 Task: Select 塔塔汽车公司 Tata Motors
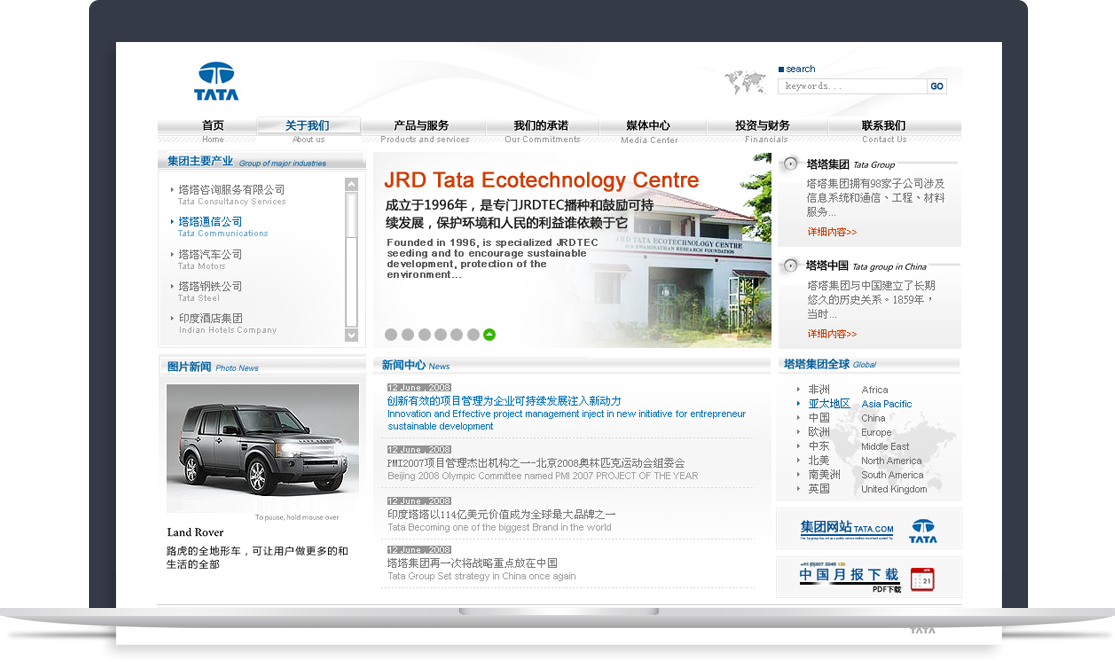[x=210, y=259]
